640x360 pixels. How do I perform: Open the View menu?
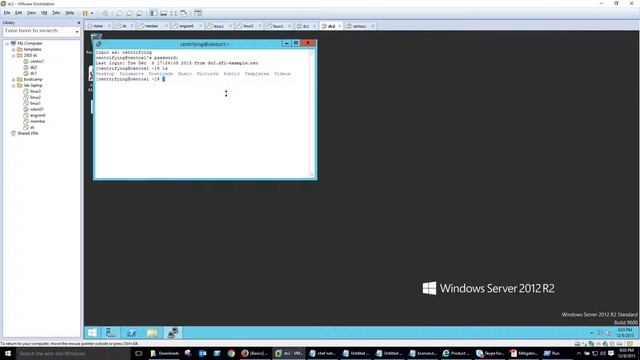point(31,13)
